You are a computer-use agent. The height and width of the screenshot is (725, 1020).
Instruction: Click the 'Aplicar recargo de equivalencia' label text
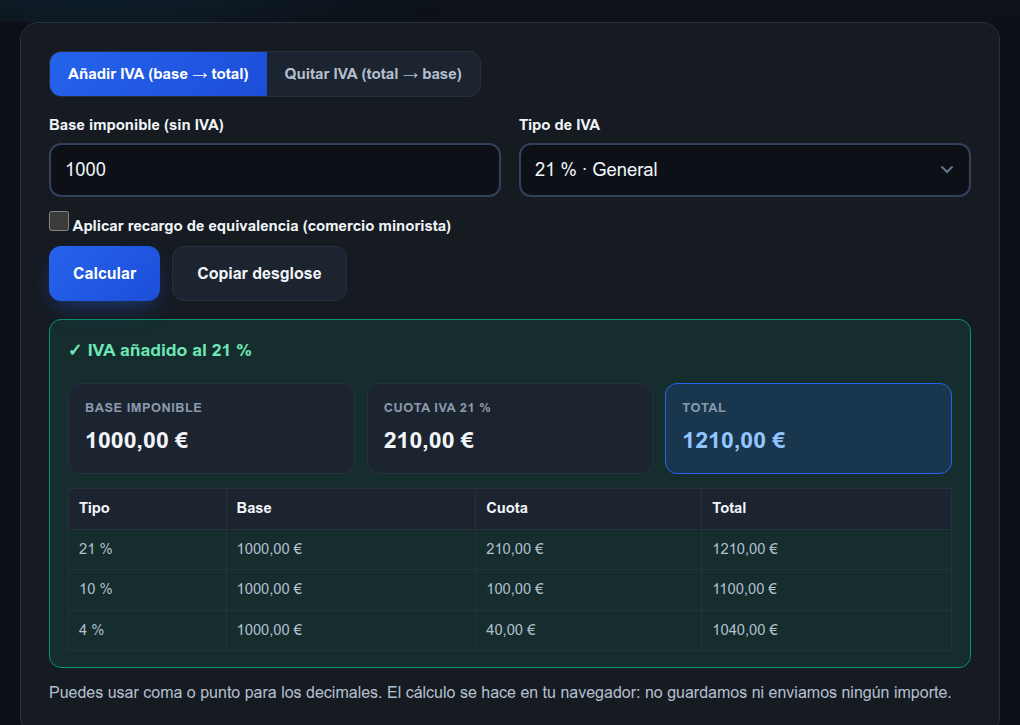(x=262, y=226)
